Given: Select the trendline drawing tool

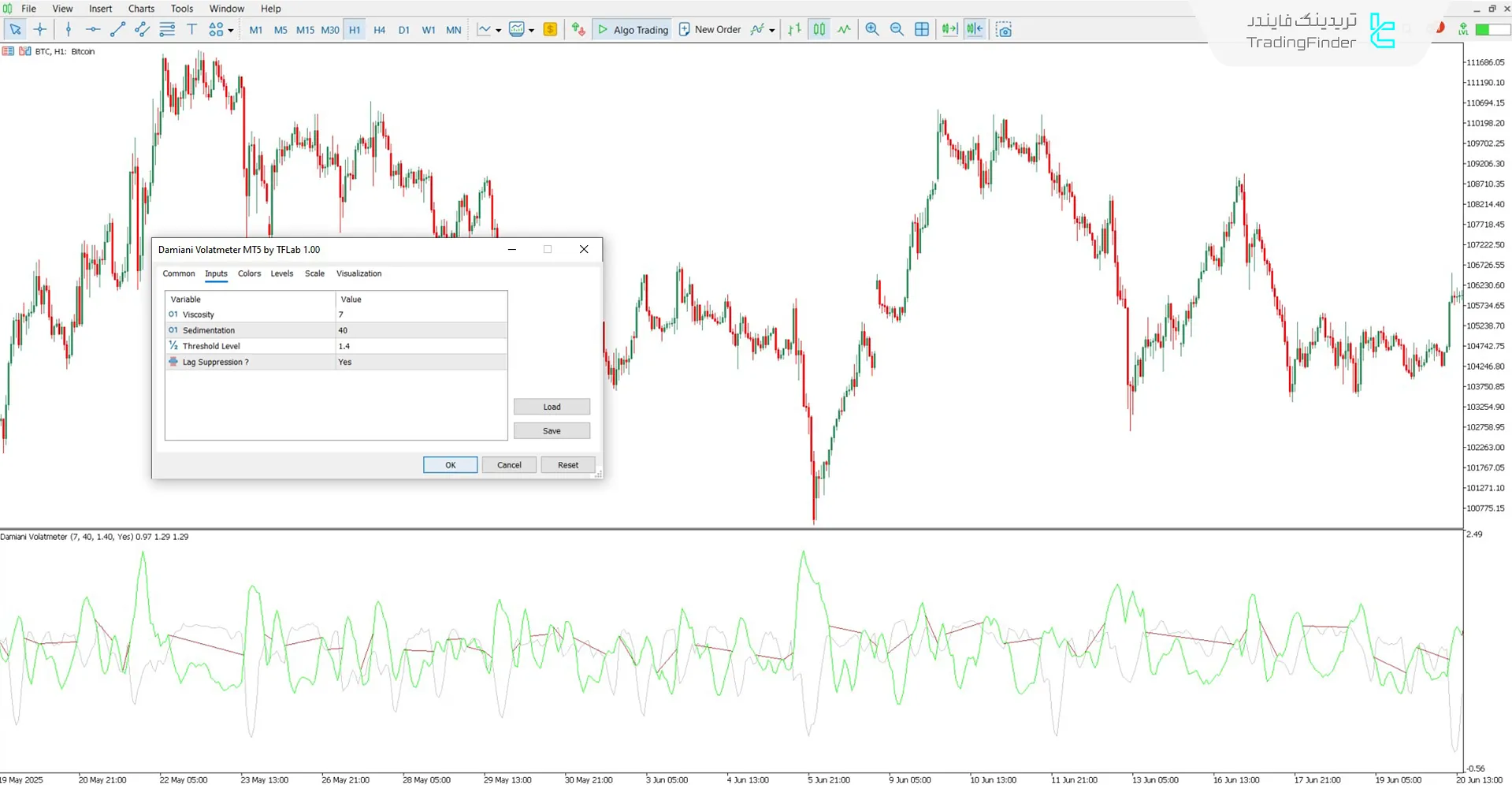Looking at the screenshot, I should pyautogui.click(x=117, y=30).
